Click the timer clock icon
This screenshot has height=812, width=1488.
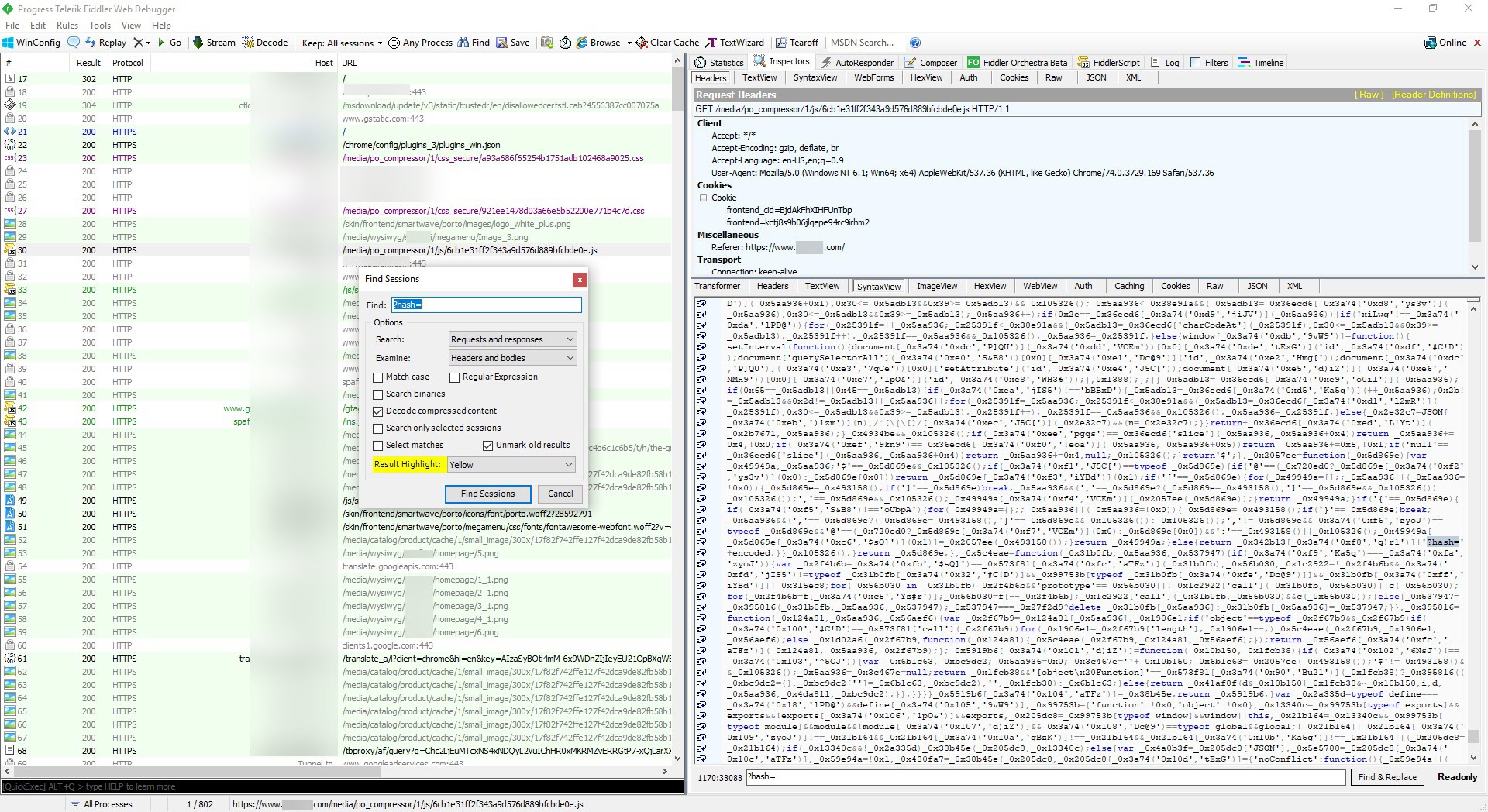[x=565, y=43]
